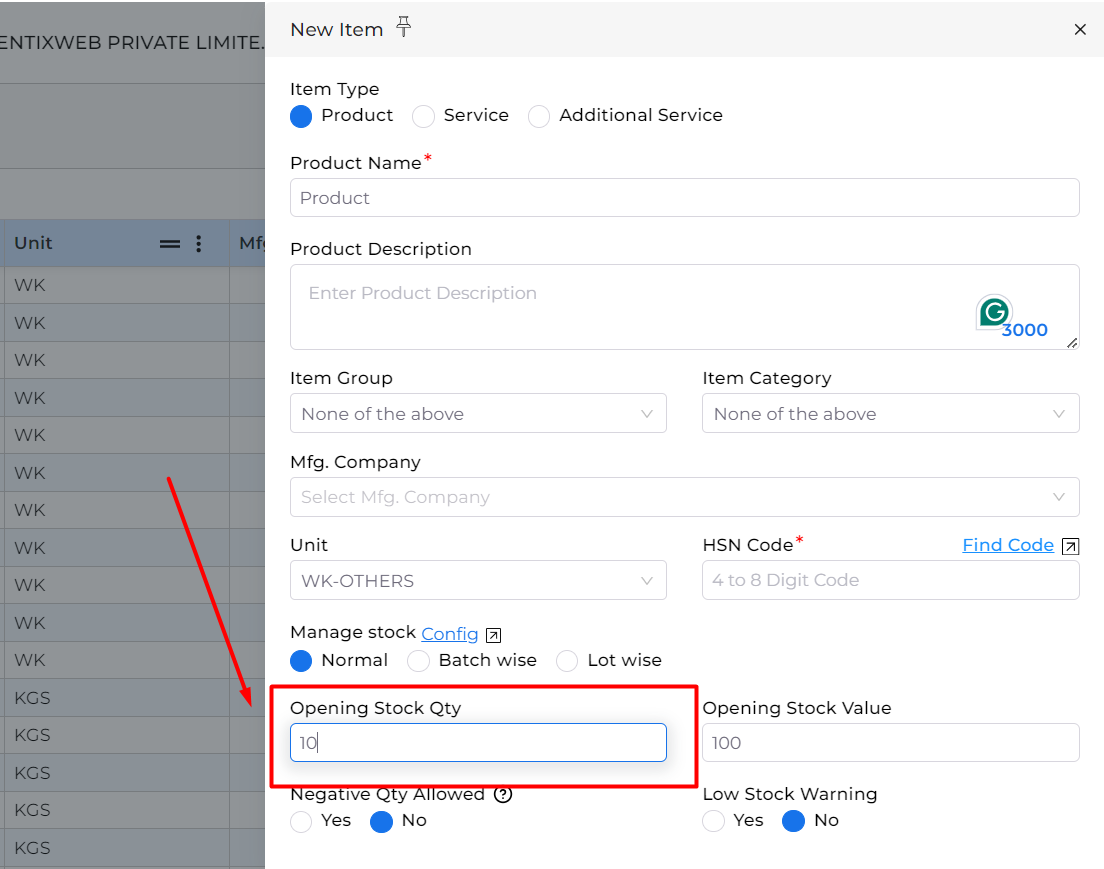1104x869 pixels.
Task: Open the Item Group dropdown
Action: click(478, 413)
